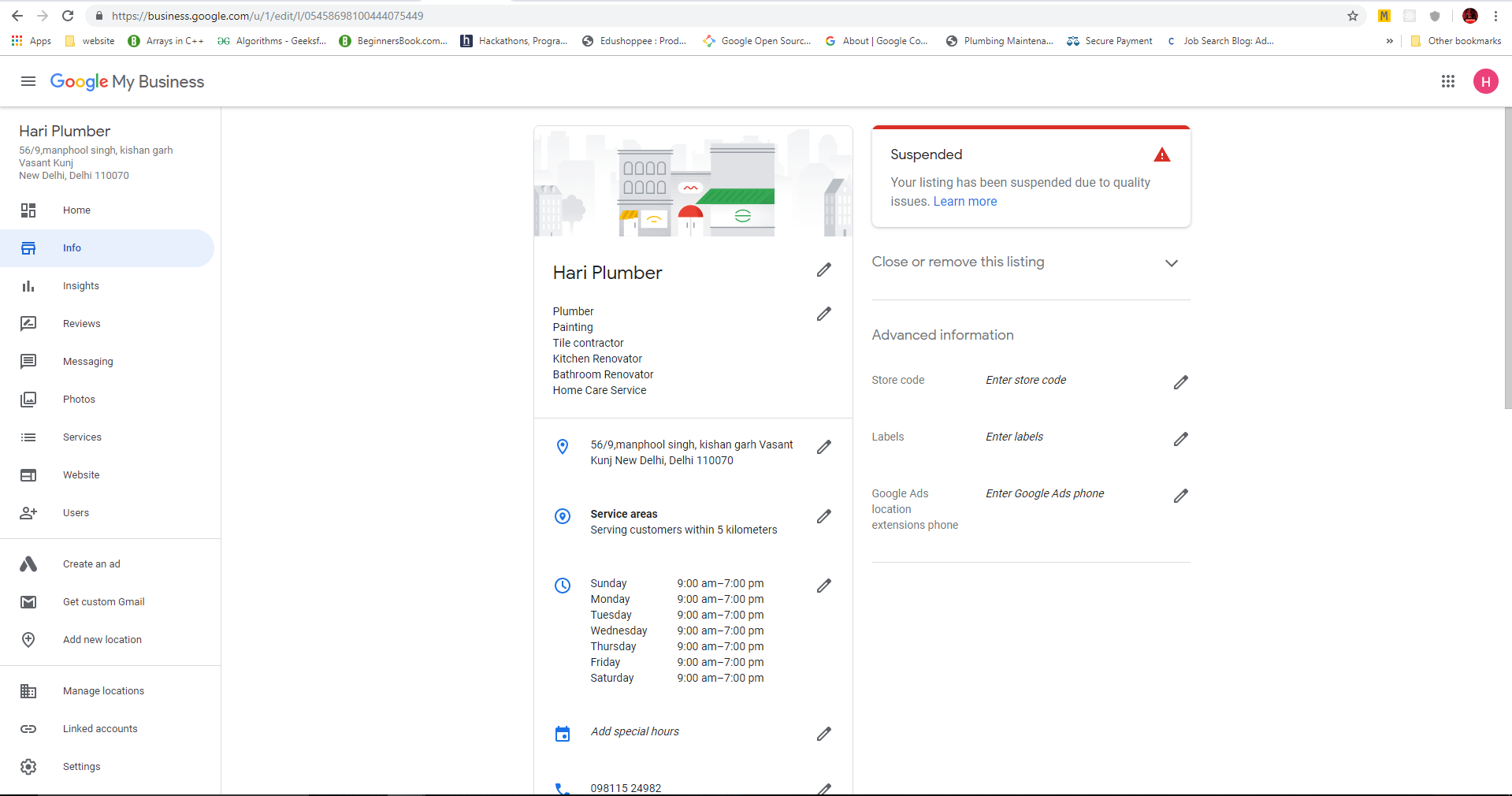Click the Wednesday hours row
The width and height of the screenshot is (1512, 796).
click(x=677, y=630)
